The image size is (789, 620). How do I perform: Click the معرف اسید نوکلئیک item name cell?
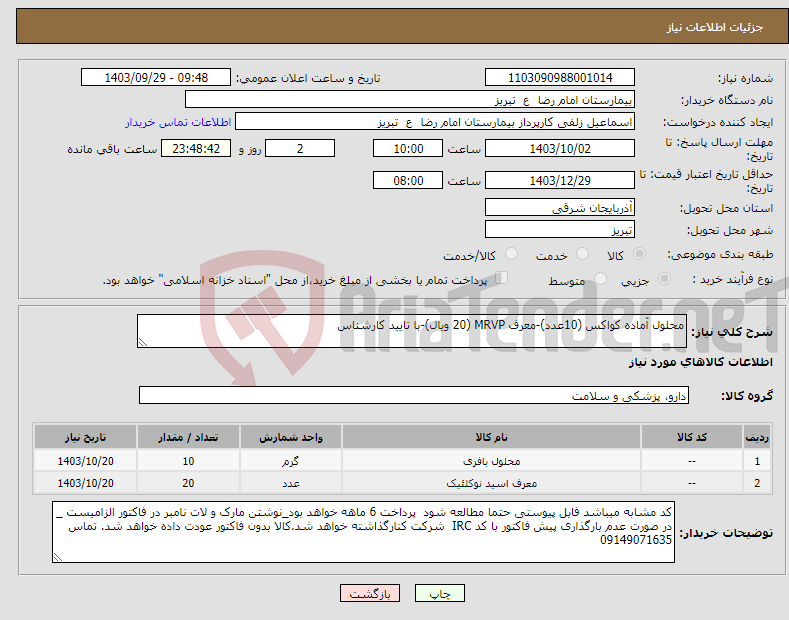tap(491, 483)
